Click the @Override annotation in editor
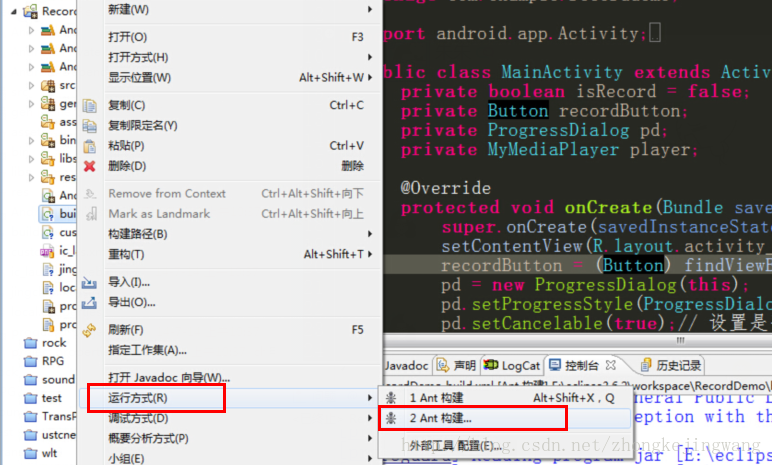This screenshot has width=772, height=465. [446, 188]
